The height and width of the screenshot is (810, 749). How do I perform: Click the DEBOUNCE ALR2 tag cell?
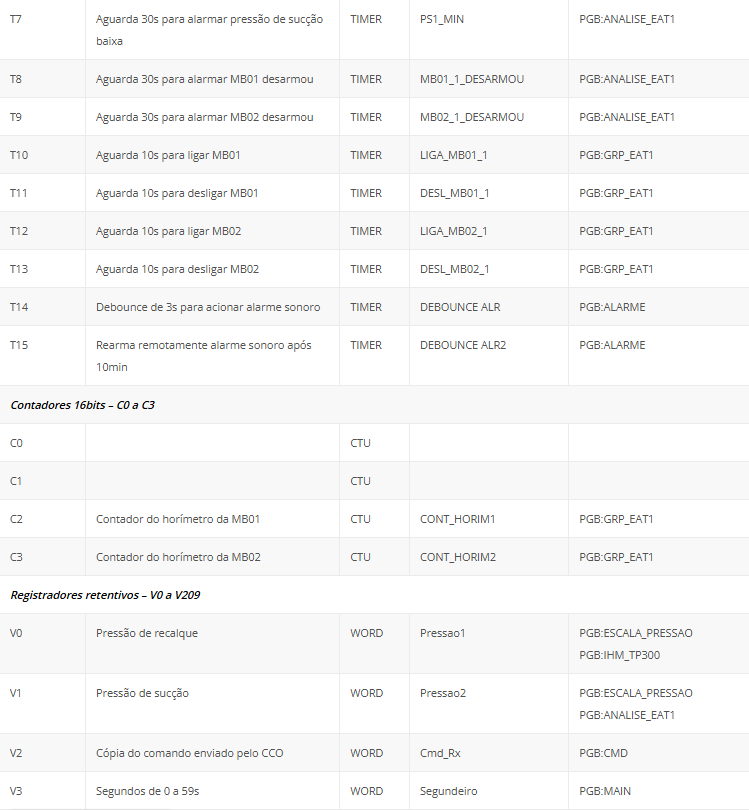[463, 345]
